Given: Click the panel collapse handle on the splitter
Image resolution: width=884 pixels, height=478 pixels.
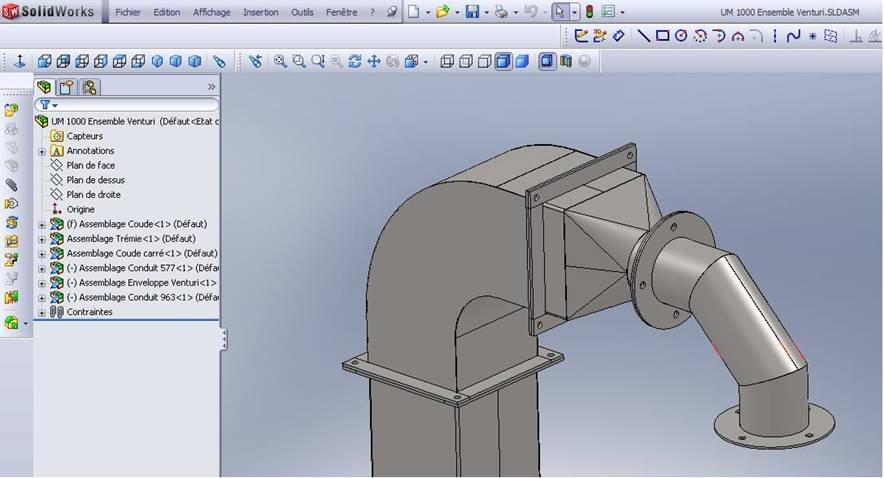Looking at the screenshot, I should pyautogui.click(x=223, y=340).
